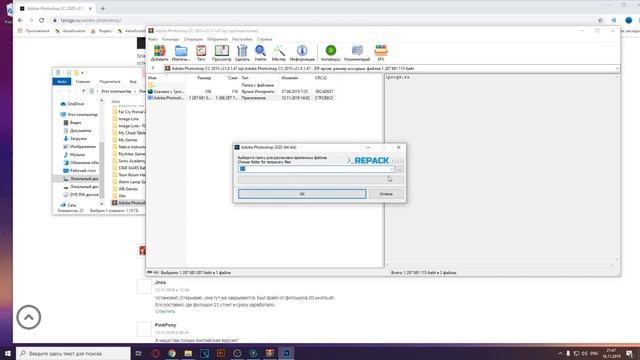
Task: Open the Файл menu in WinRAR
Action: 153,39
